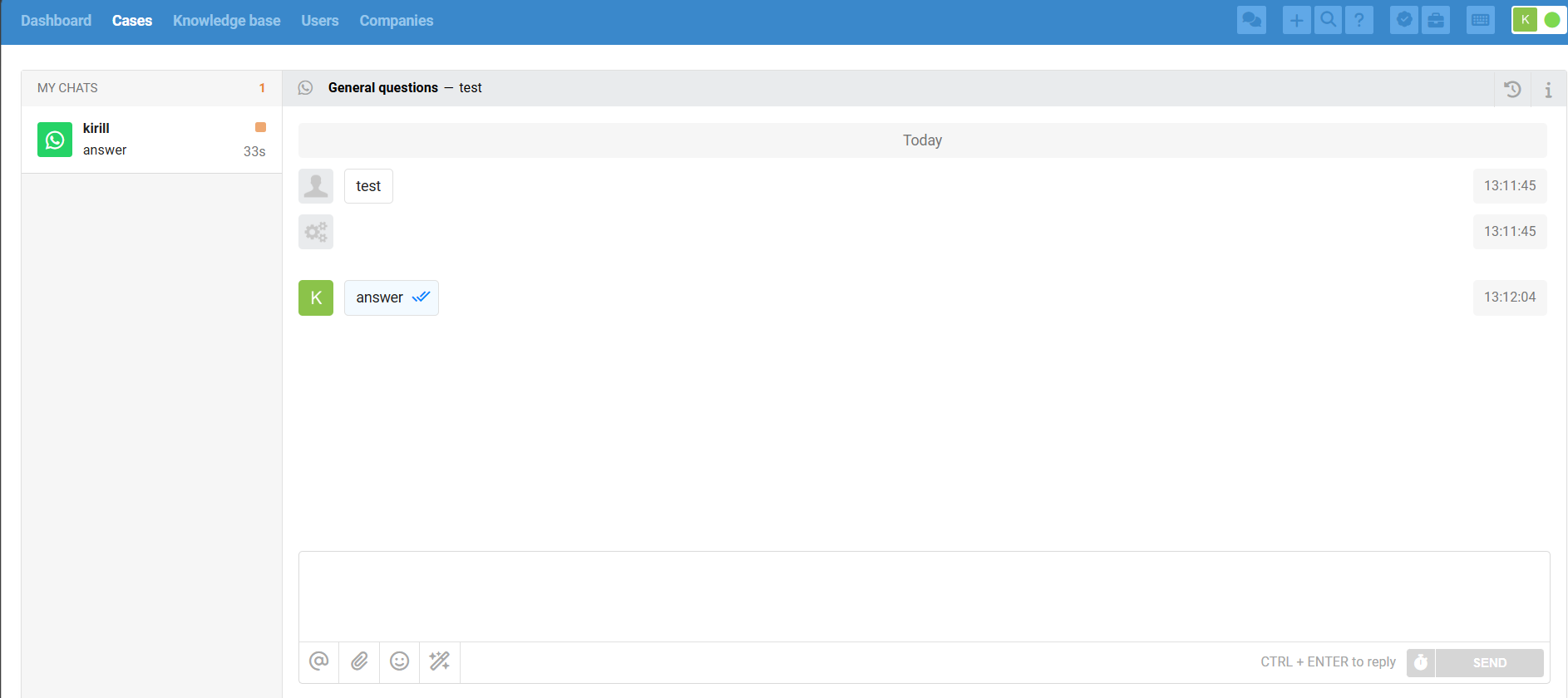Viewport: 1568px width, 698px height.
Task: Show chat history with clock icon
Action: (1512, 89)
